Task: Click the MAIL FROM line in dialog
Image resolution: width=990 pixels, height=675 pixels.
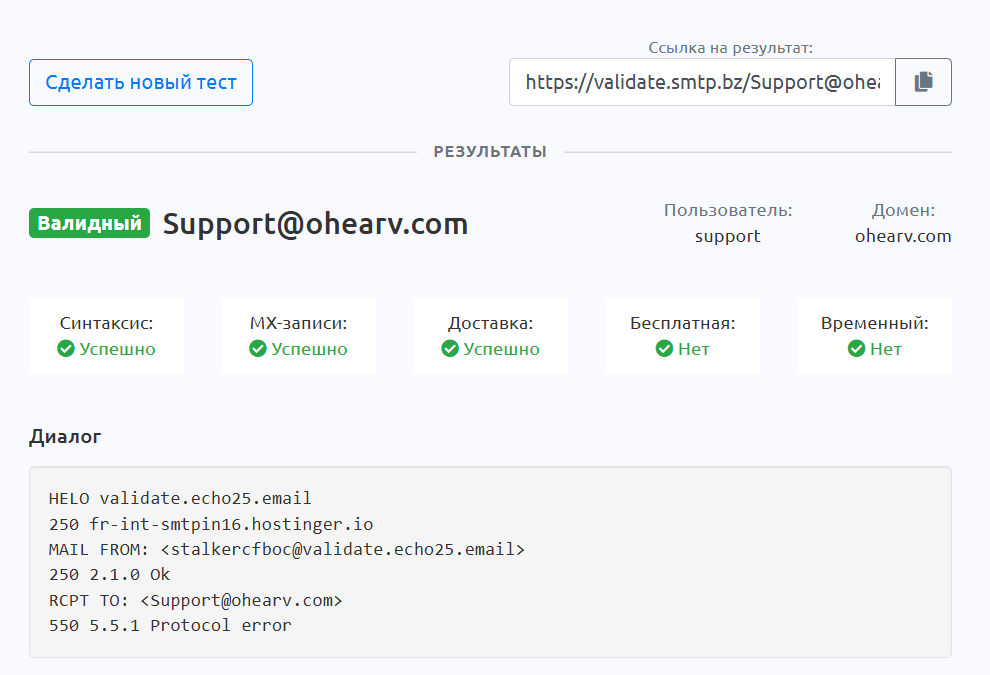Action: pos(286,549)
